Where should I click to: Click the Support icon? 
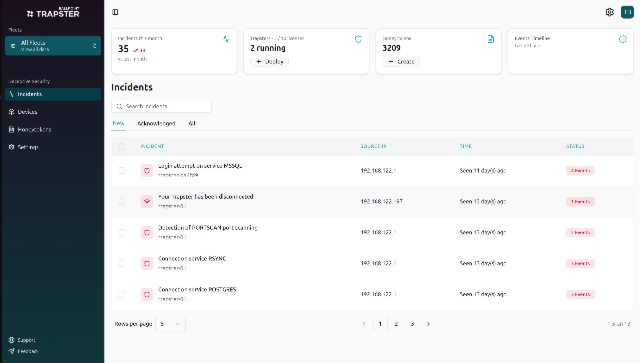[11, 340]
